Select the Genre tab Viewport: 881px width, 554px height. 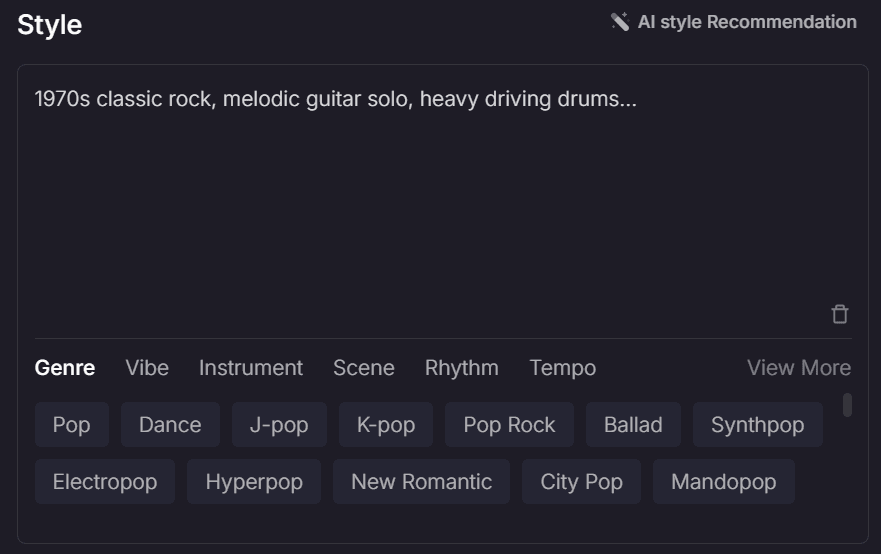(x=65, y=368)
